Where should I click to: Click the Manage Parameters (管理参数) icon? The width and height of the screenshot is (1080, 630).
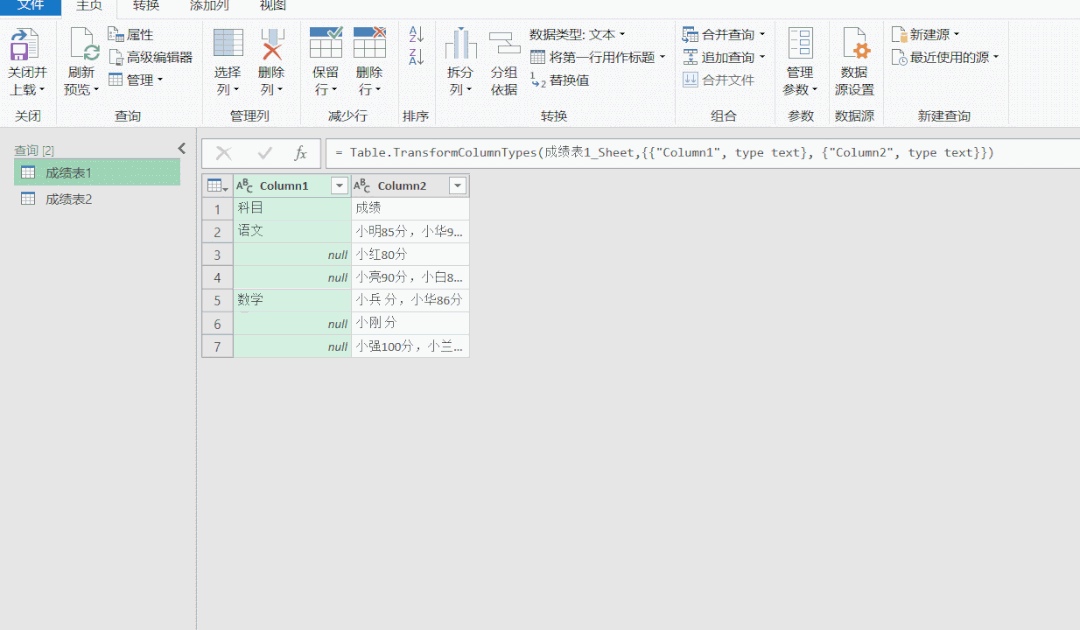click(x=800, y=44)
